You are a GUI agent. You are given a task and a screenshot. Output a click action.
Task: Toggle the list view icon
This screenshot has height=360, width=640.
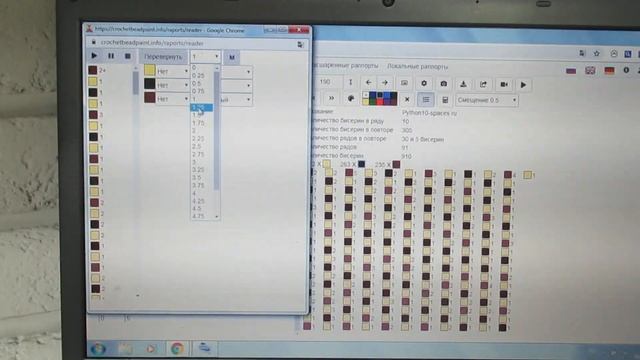tap(426, 100)
